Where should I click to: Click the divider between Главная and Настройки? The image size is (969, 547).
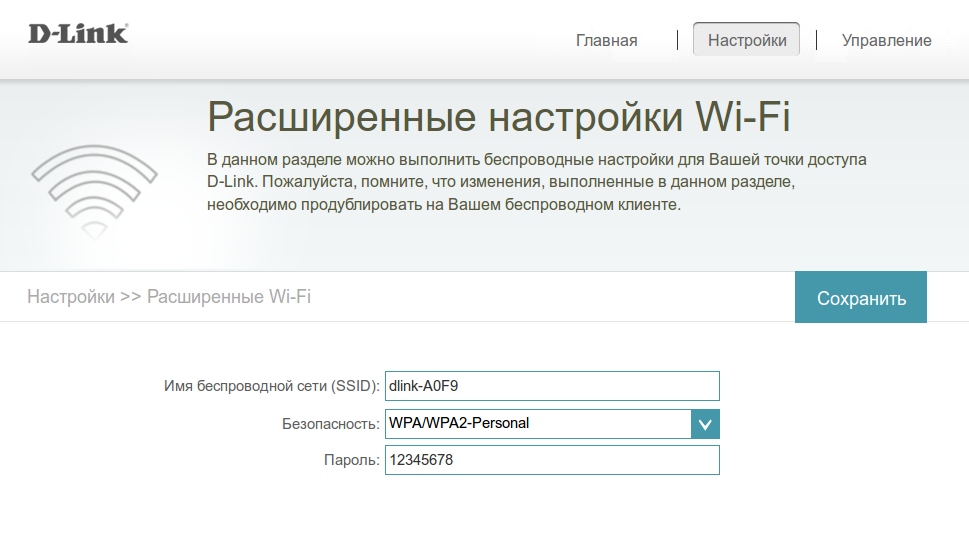click(678, 41)
